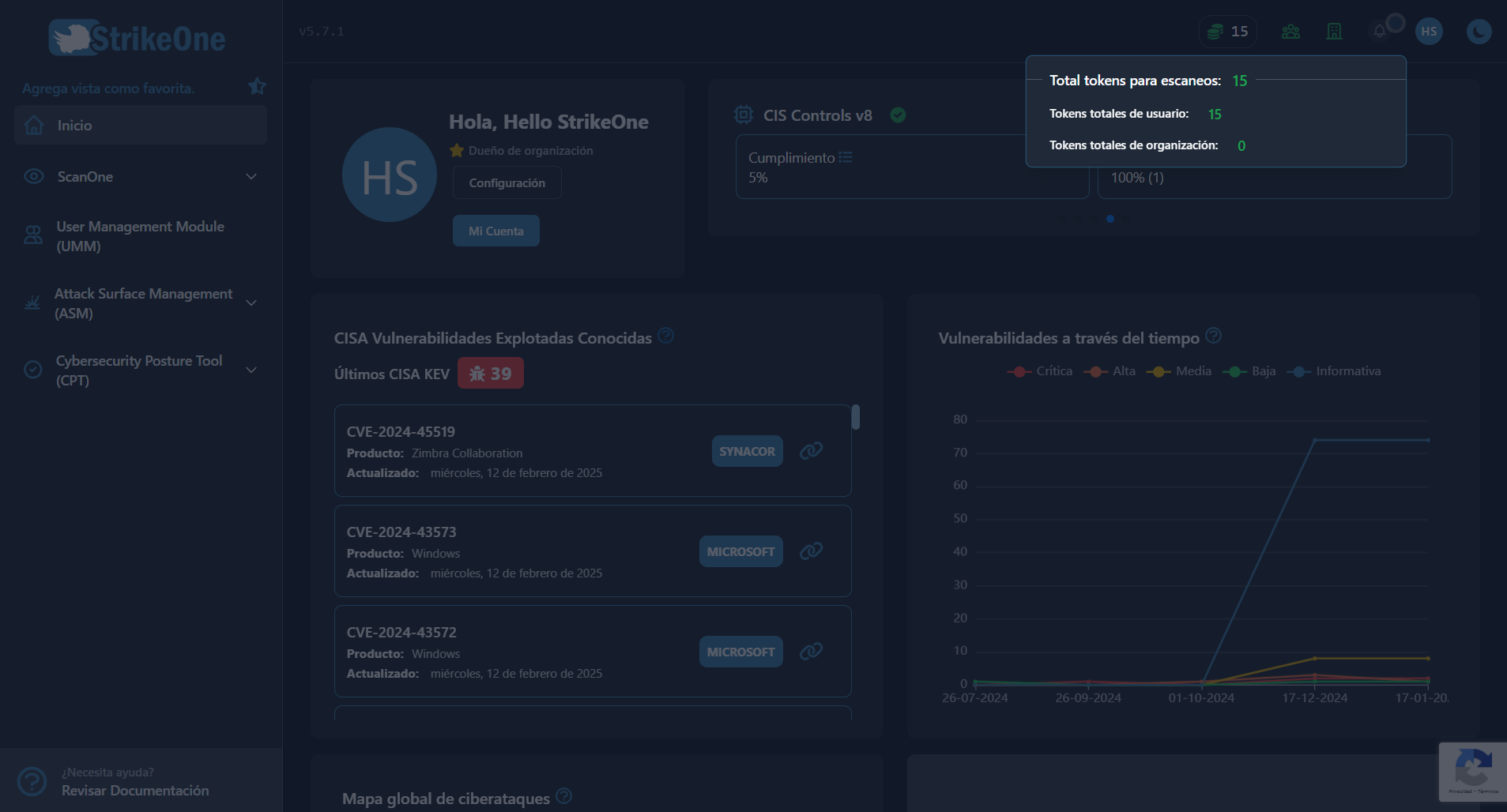Click the 100% (1) value

click(1137, 178)
